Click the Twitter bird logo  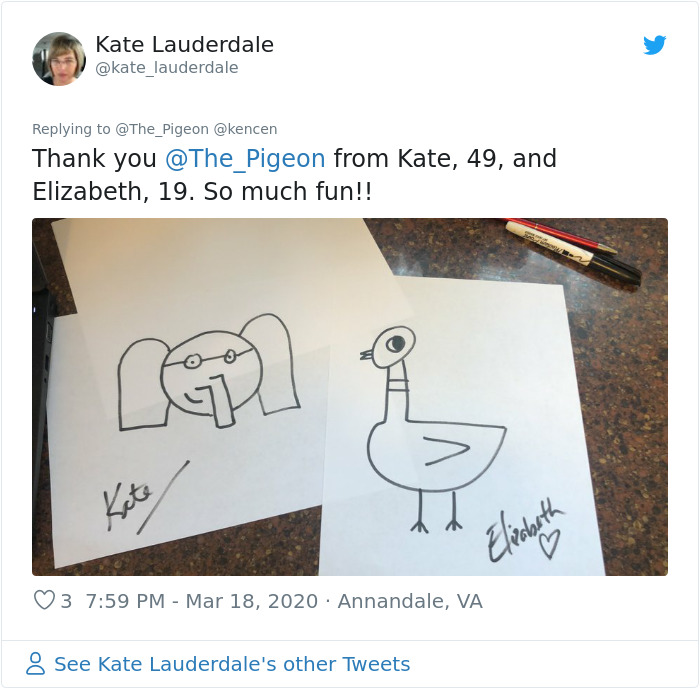click(654, 45)
